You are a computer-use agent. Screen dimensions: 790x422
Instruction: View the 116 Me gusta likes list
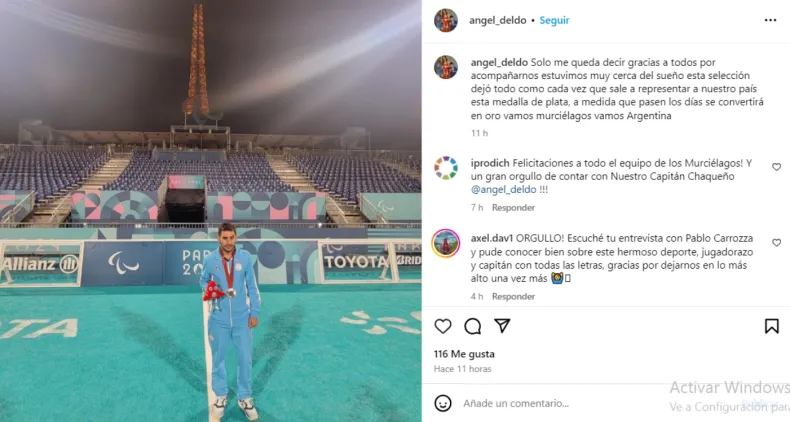464,354
